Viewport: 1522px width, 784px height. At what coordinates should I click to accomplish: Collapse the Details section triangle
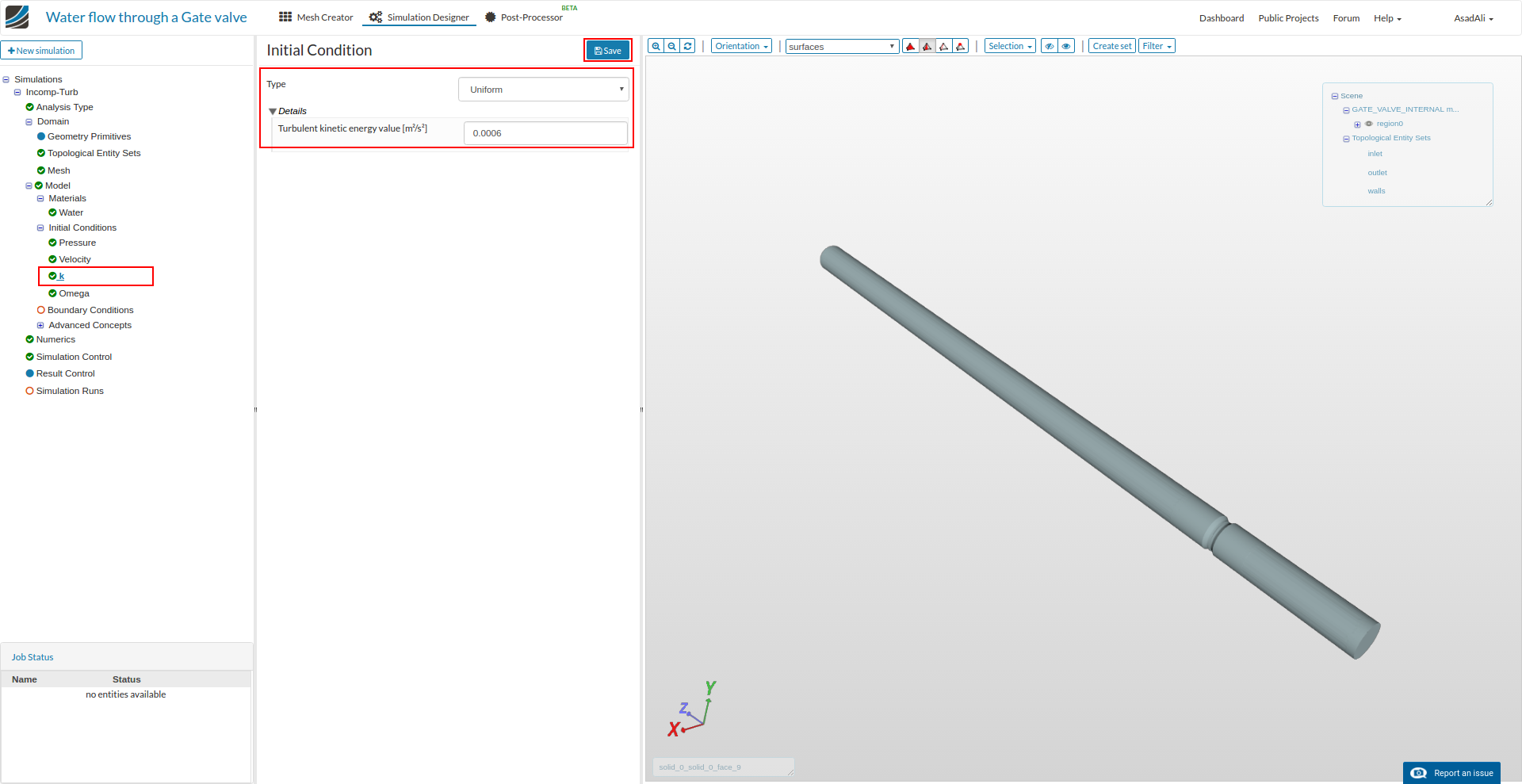(273, 112)
